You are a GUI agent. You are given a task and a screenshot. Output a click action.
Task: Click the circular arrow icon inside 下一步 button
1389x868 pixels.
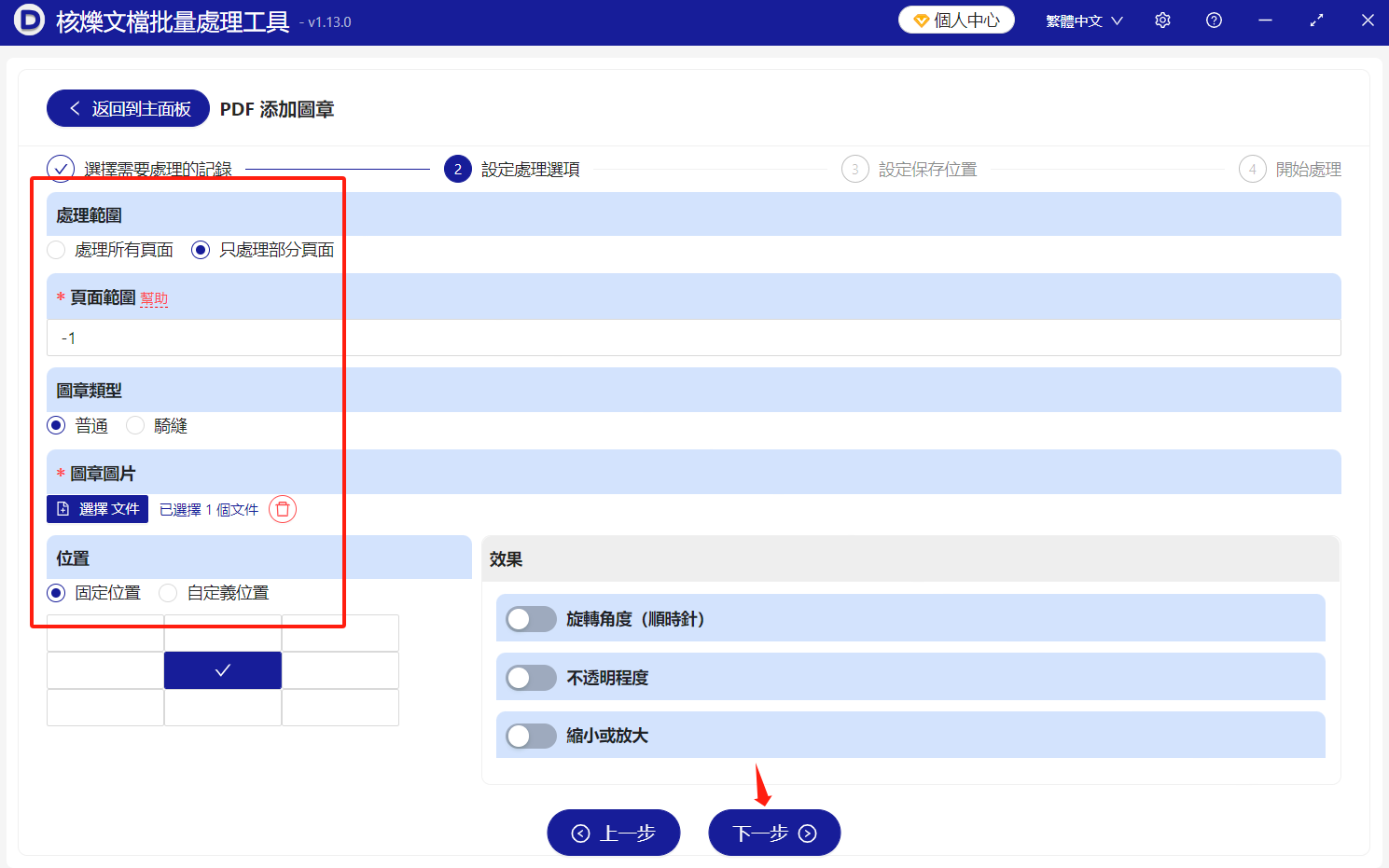point(807,833)
